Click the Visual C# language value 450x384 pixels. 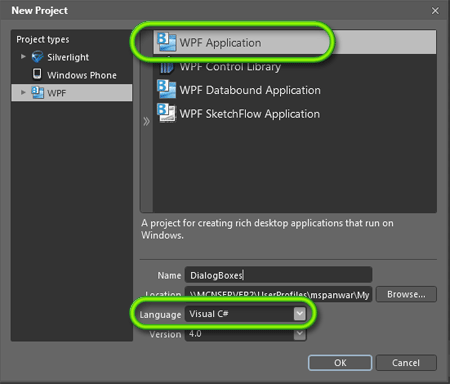pyautogui.click(x=209, y=314)
